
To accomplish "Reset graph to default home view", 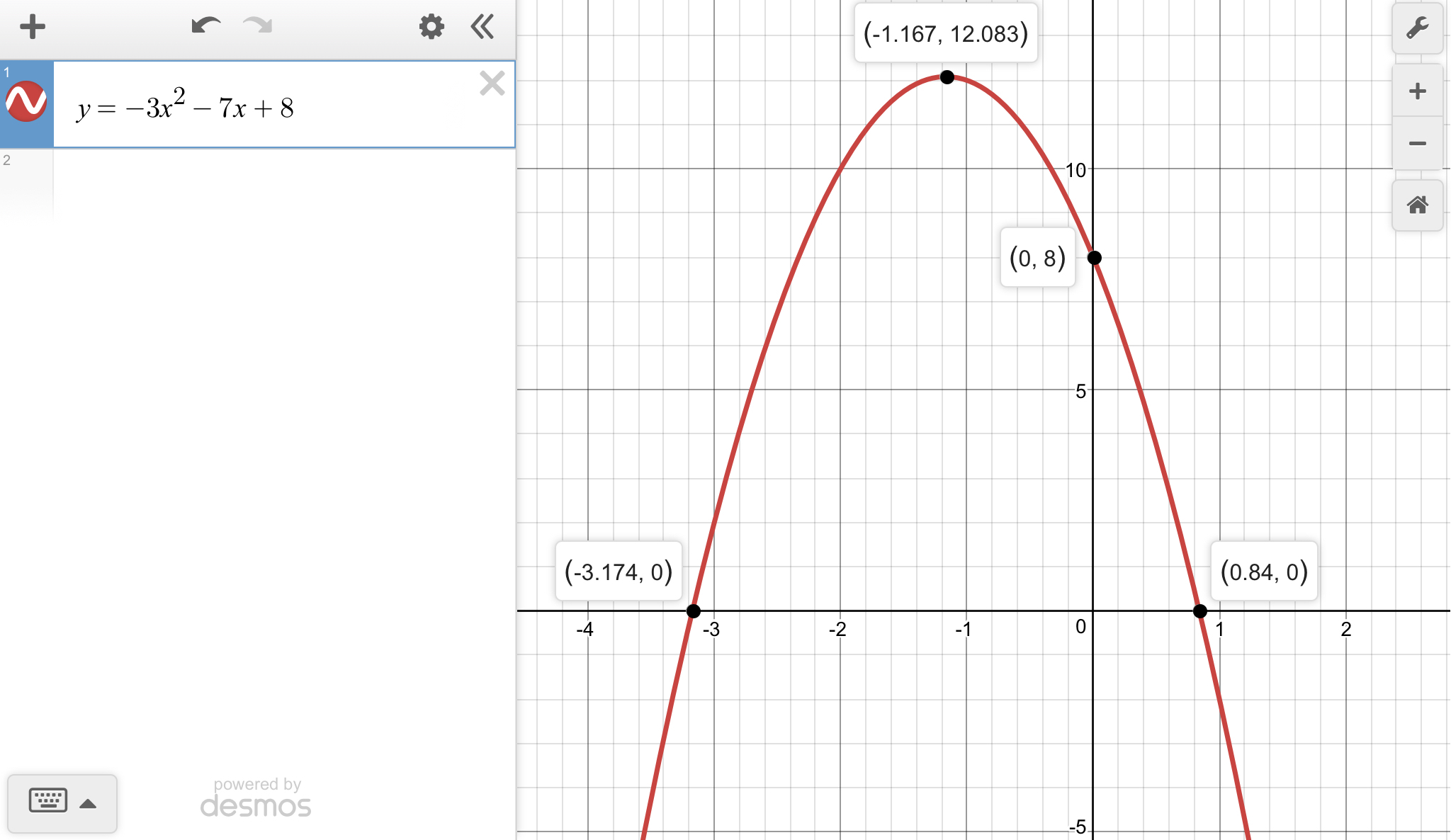I will (x=1417, y=205).
